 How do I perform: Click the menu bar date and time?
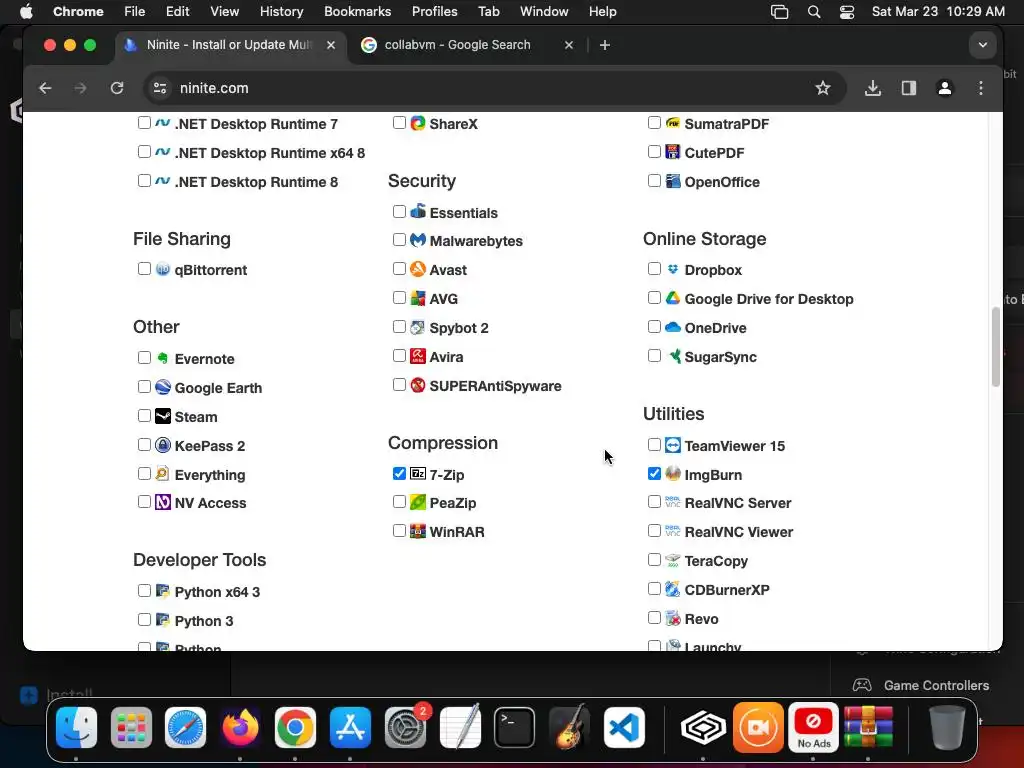(938, 11)
